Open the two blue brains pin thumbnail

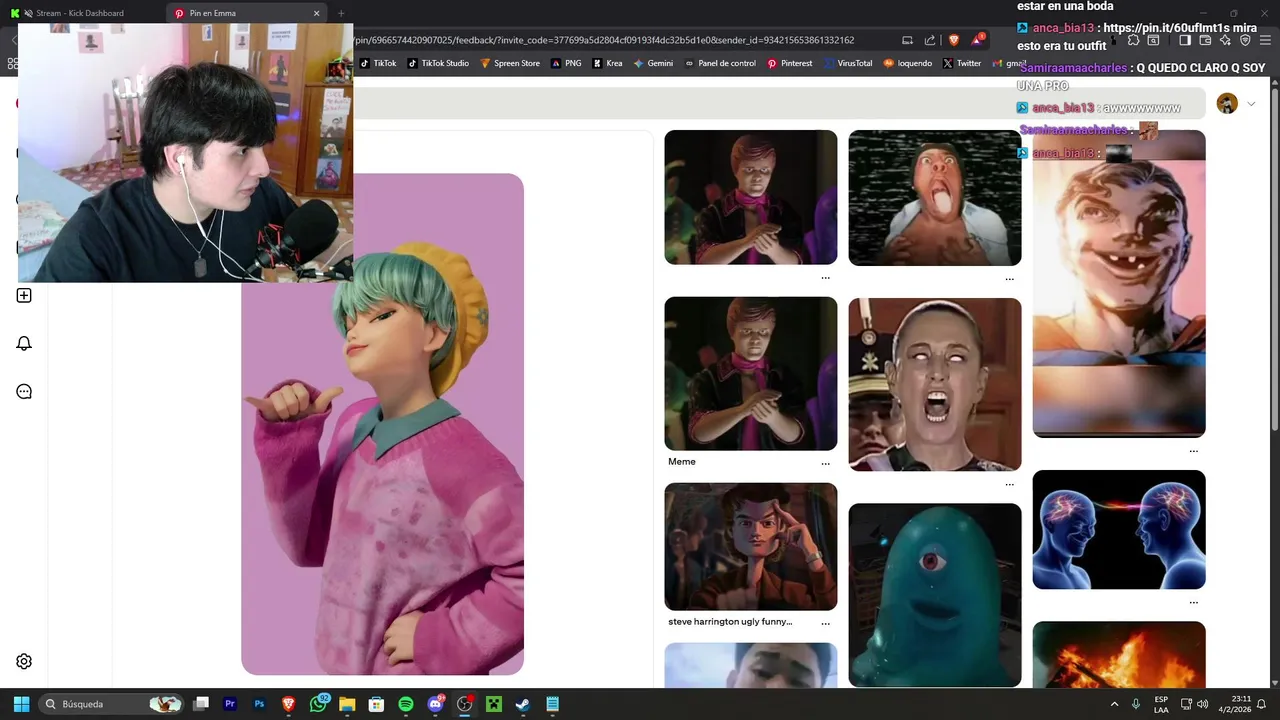pos(1119,530)
